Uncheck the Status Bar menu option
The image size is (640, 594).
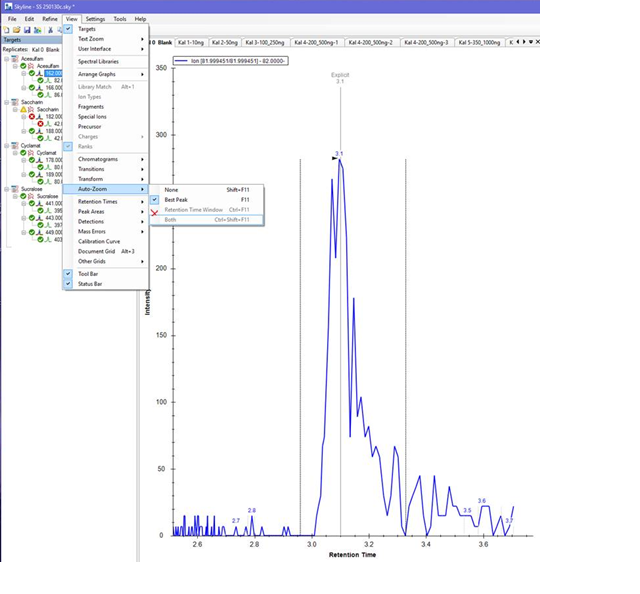(89, 283)
